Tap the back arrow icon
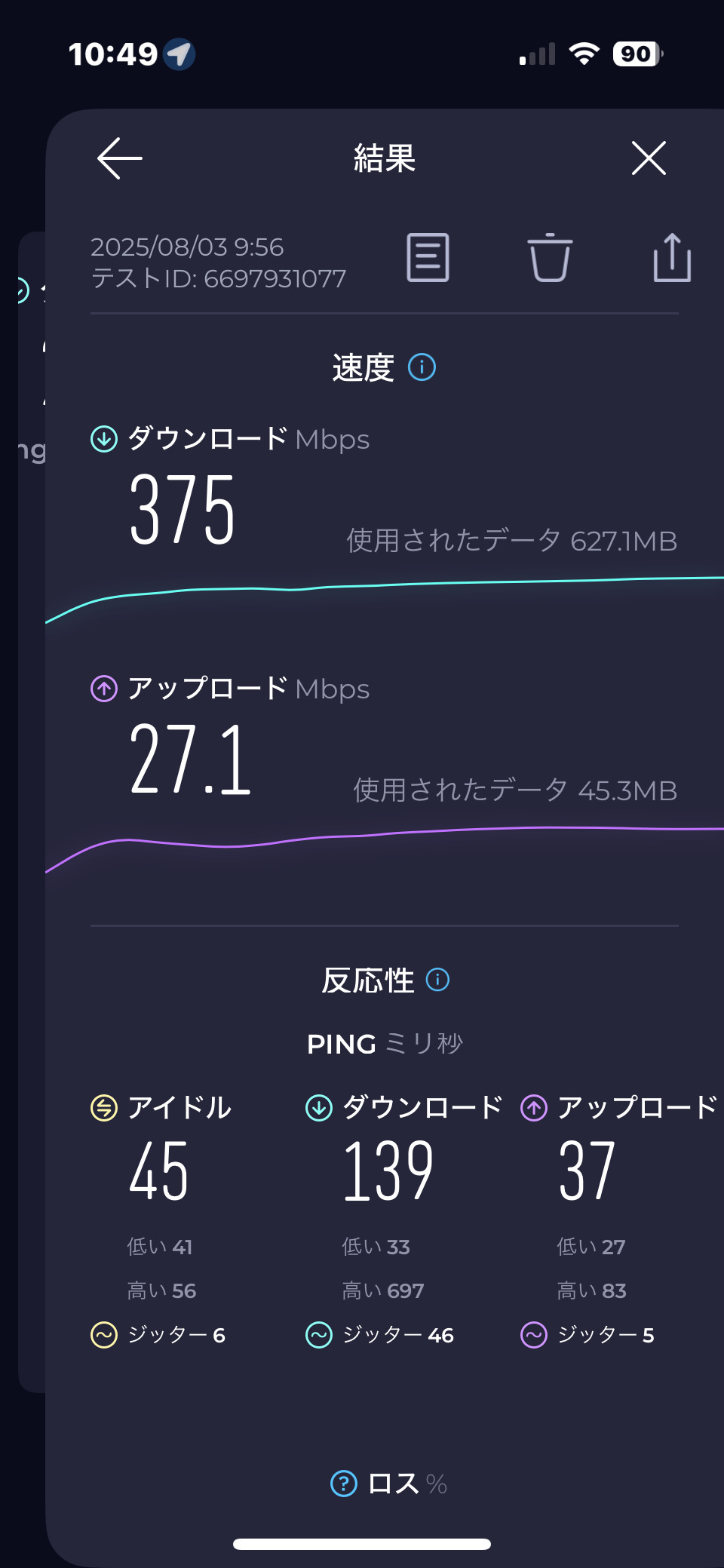 [x=120, y=158]
